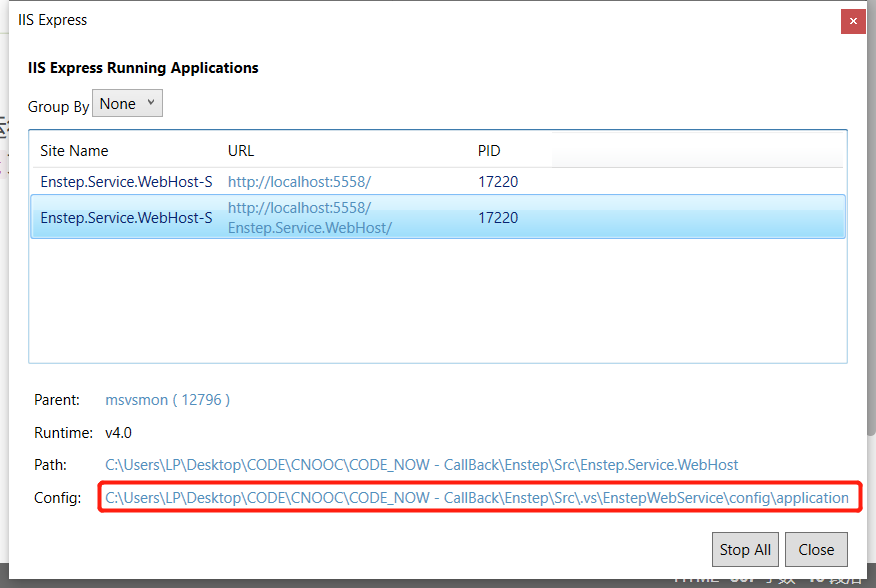Click the PID value 17220

(497, 181)
